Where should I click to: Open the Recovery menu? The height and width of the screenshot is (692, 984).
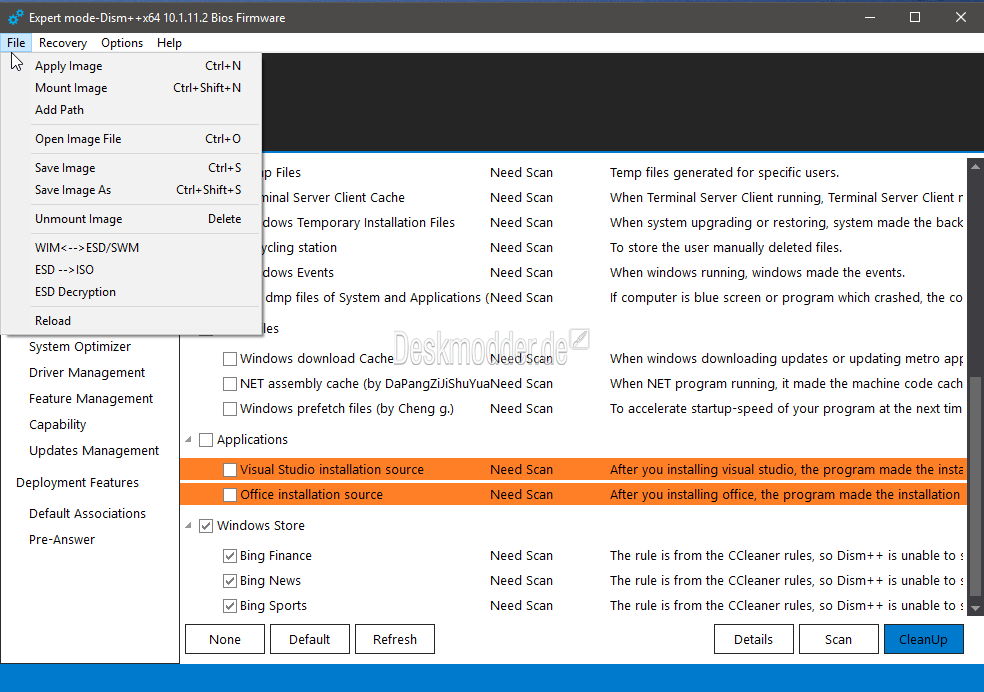tap(63, 43)
